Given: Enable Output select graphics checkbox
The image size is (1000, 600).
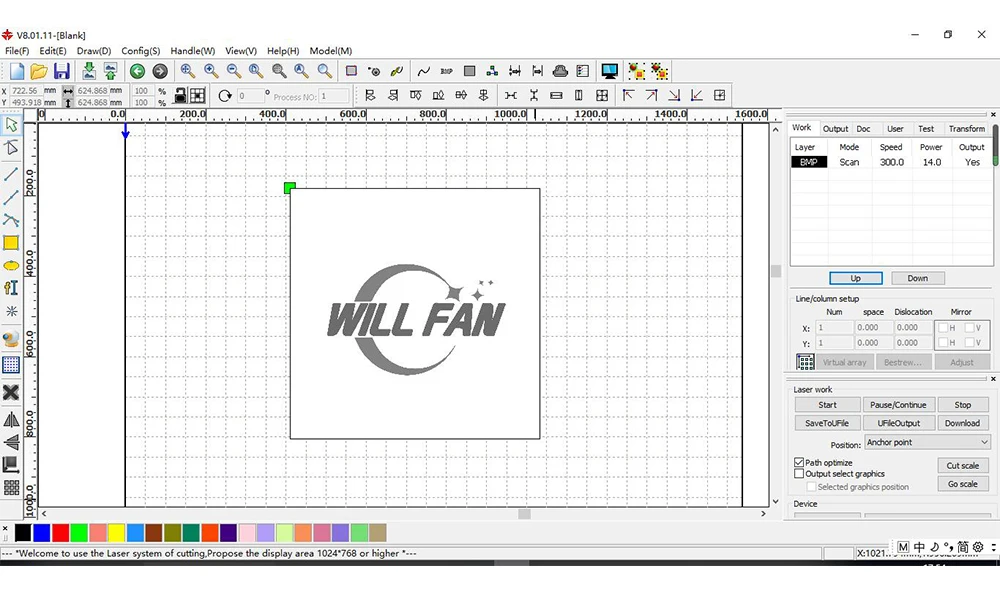Looking at the screenshot, I should tap(799, 474).
